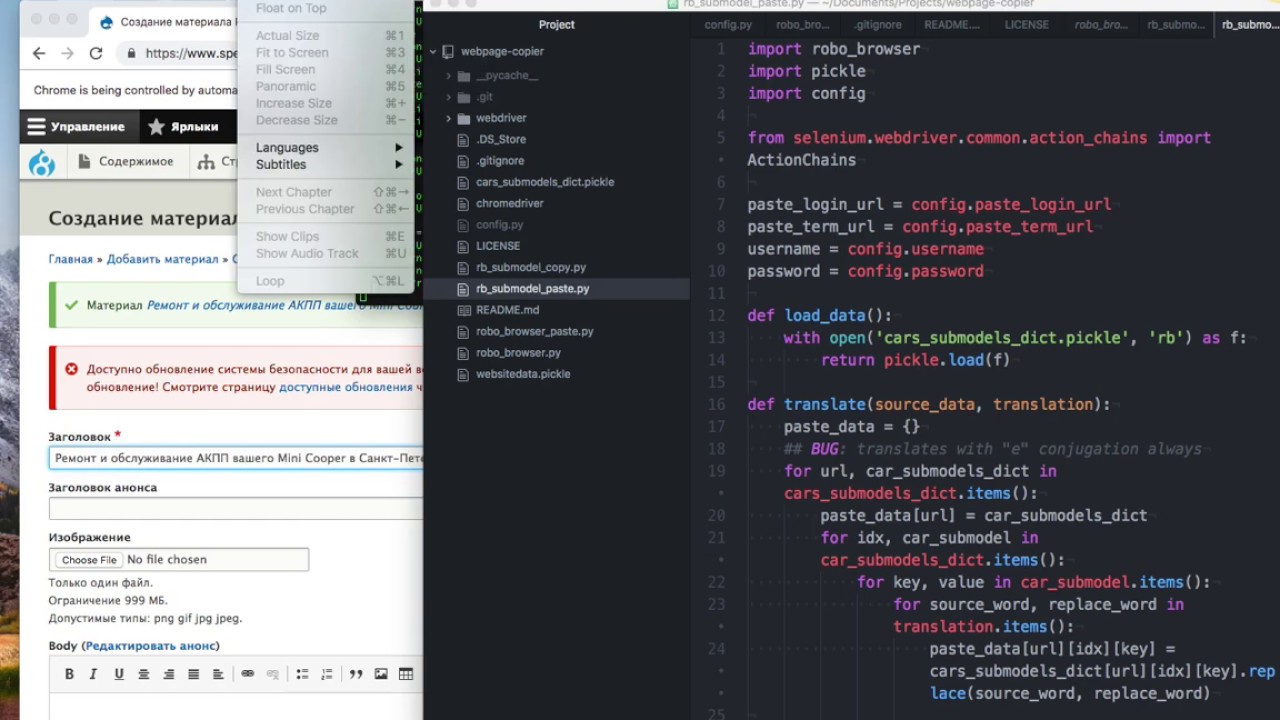1280x720 pixels.
Task: Open chromedriver file in the tree
Action: pos(510,203)
